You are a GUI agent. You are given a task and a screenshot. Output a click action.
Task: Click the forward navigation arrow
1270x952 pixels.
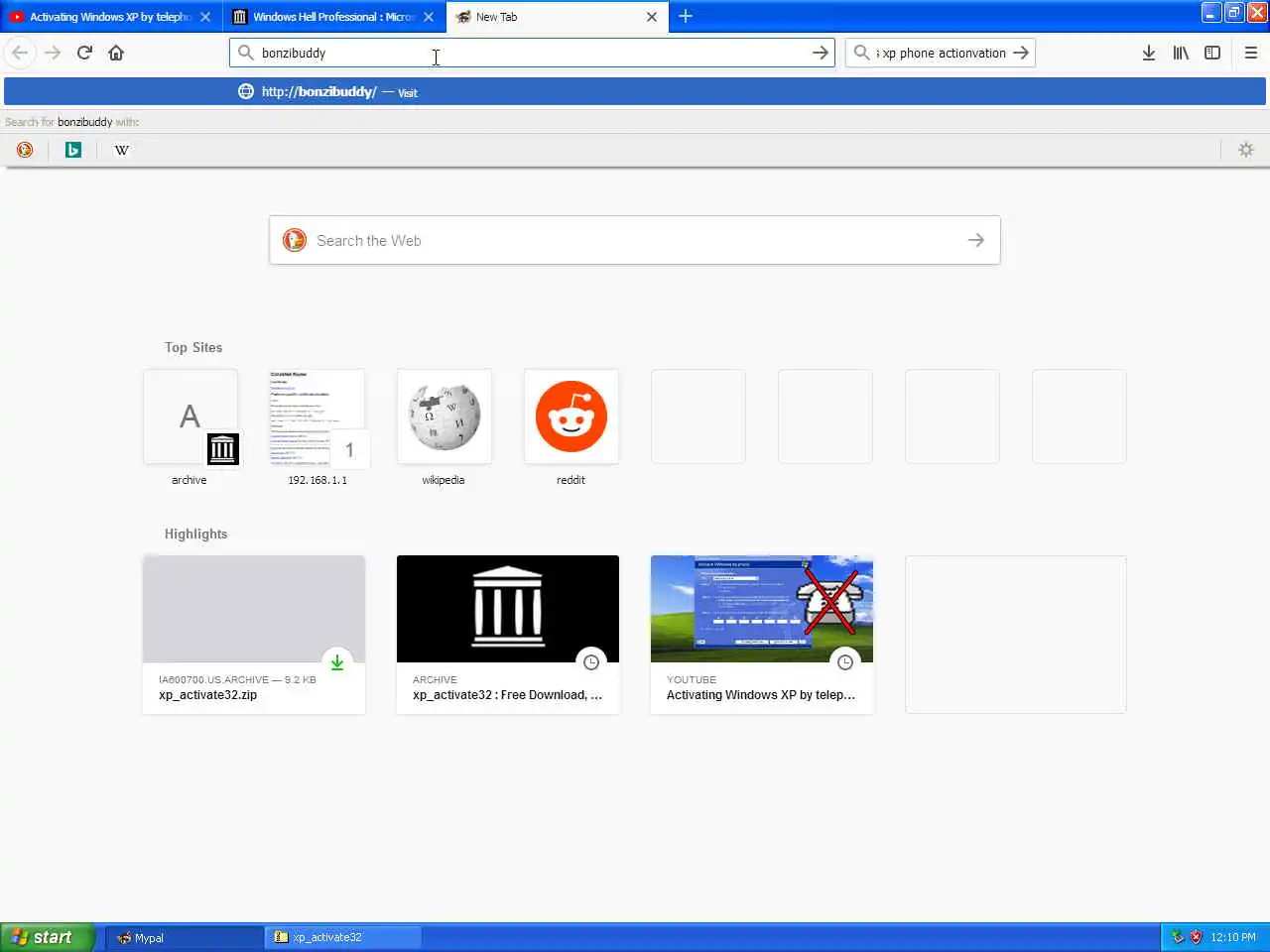tap(53, 53)
